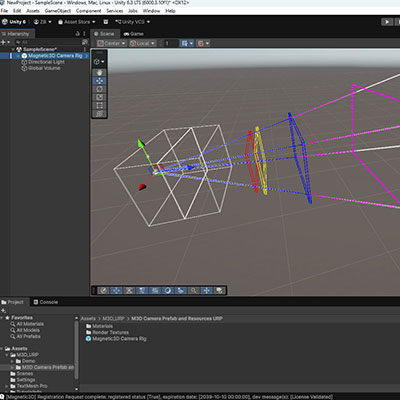Open the GameObject menu
Viewport: 400px width, 400px height.
[x=58, y=11]
